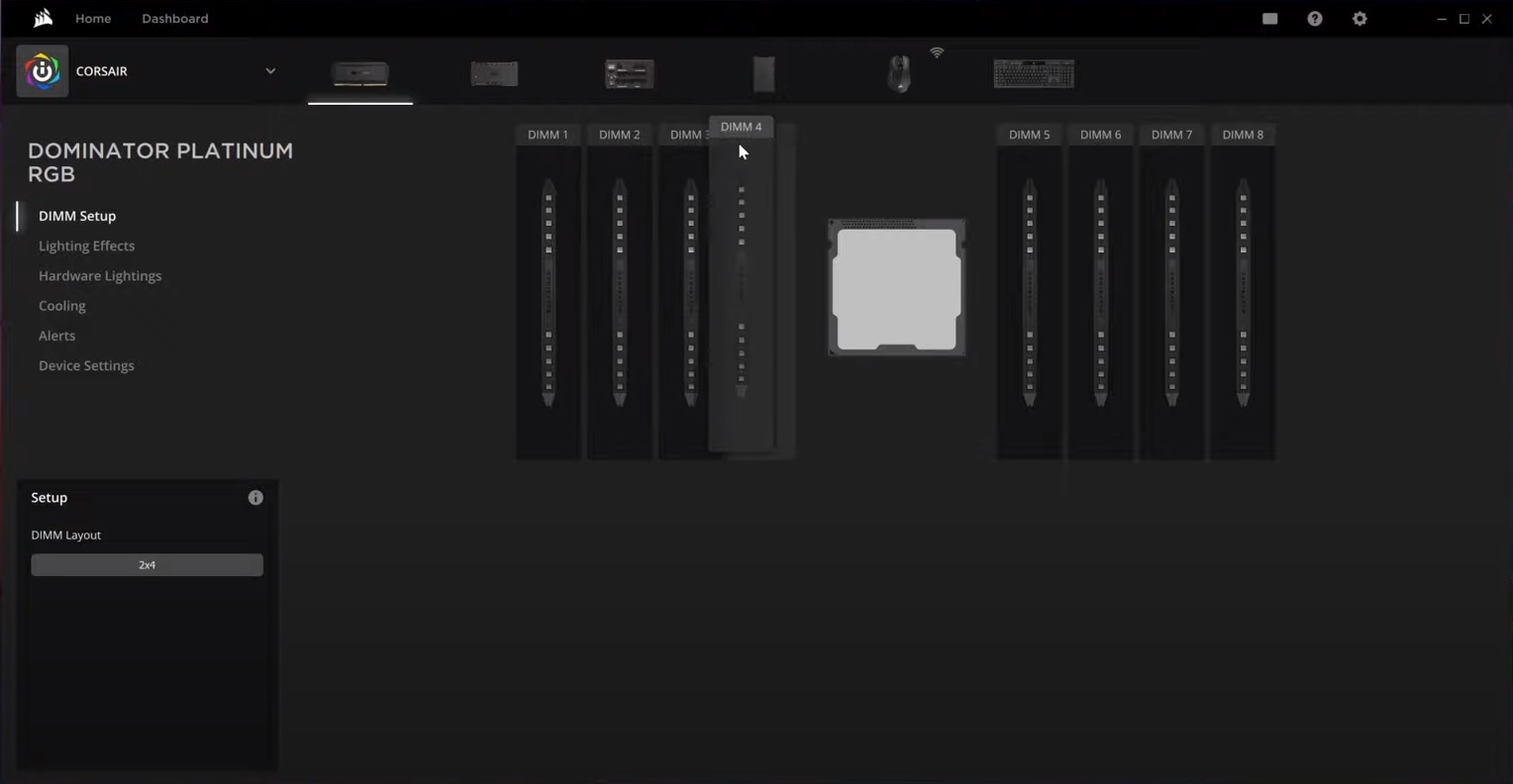Switch to the Dashboard tab
This screenshot has height=784, width=1513.
[x=174, y=18]
